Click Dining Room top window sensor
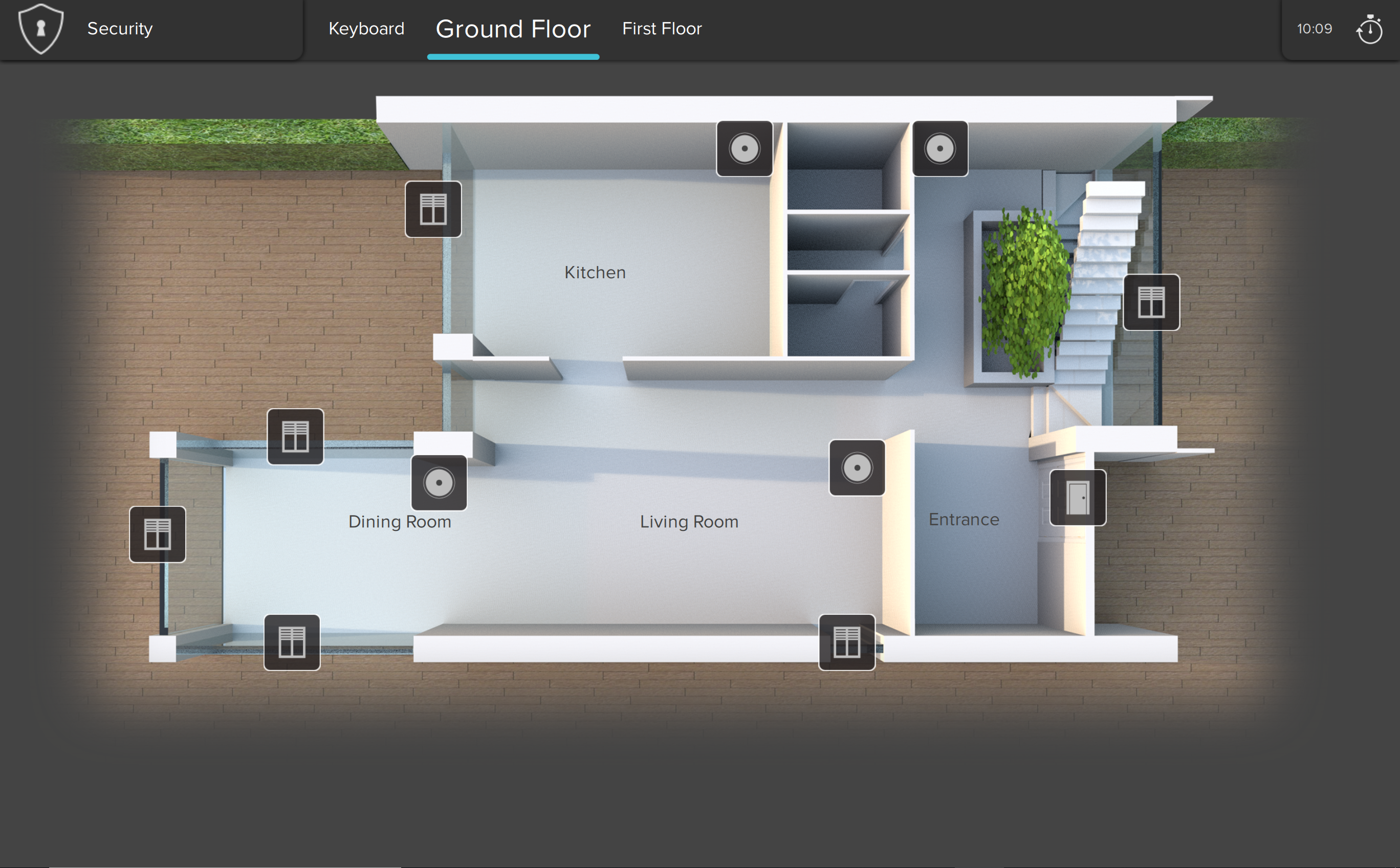 coord(295,437)
